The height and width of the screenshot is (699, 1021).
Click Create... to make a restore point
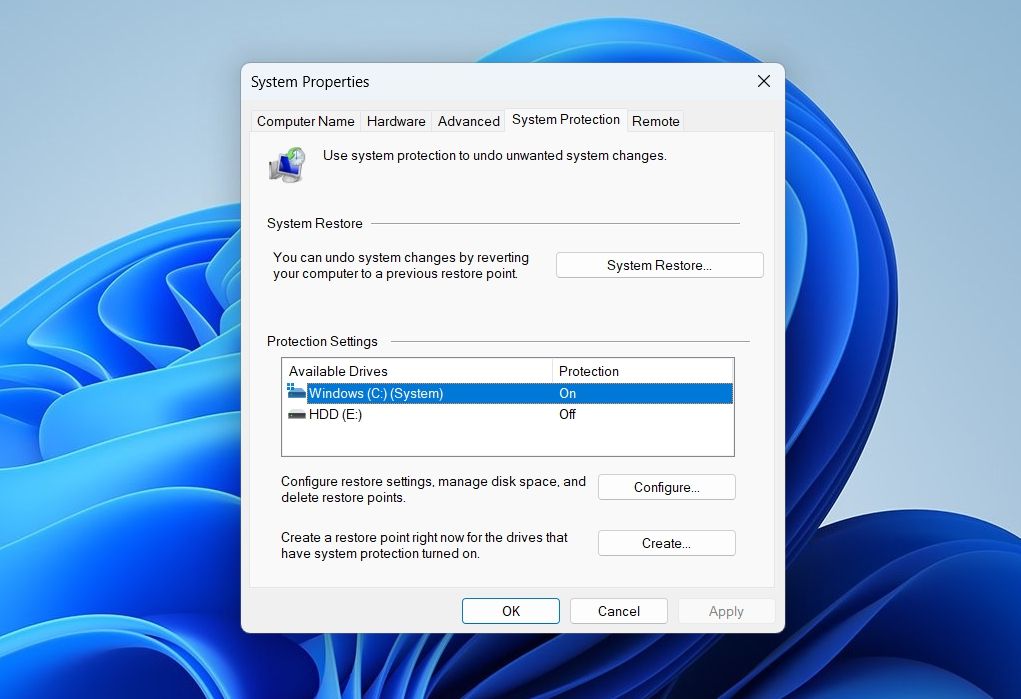(x=667, y=543)
